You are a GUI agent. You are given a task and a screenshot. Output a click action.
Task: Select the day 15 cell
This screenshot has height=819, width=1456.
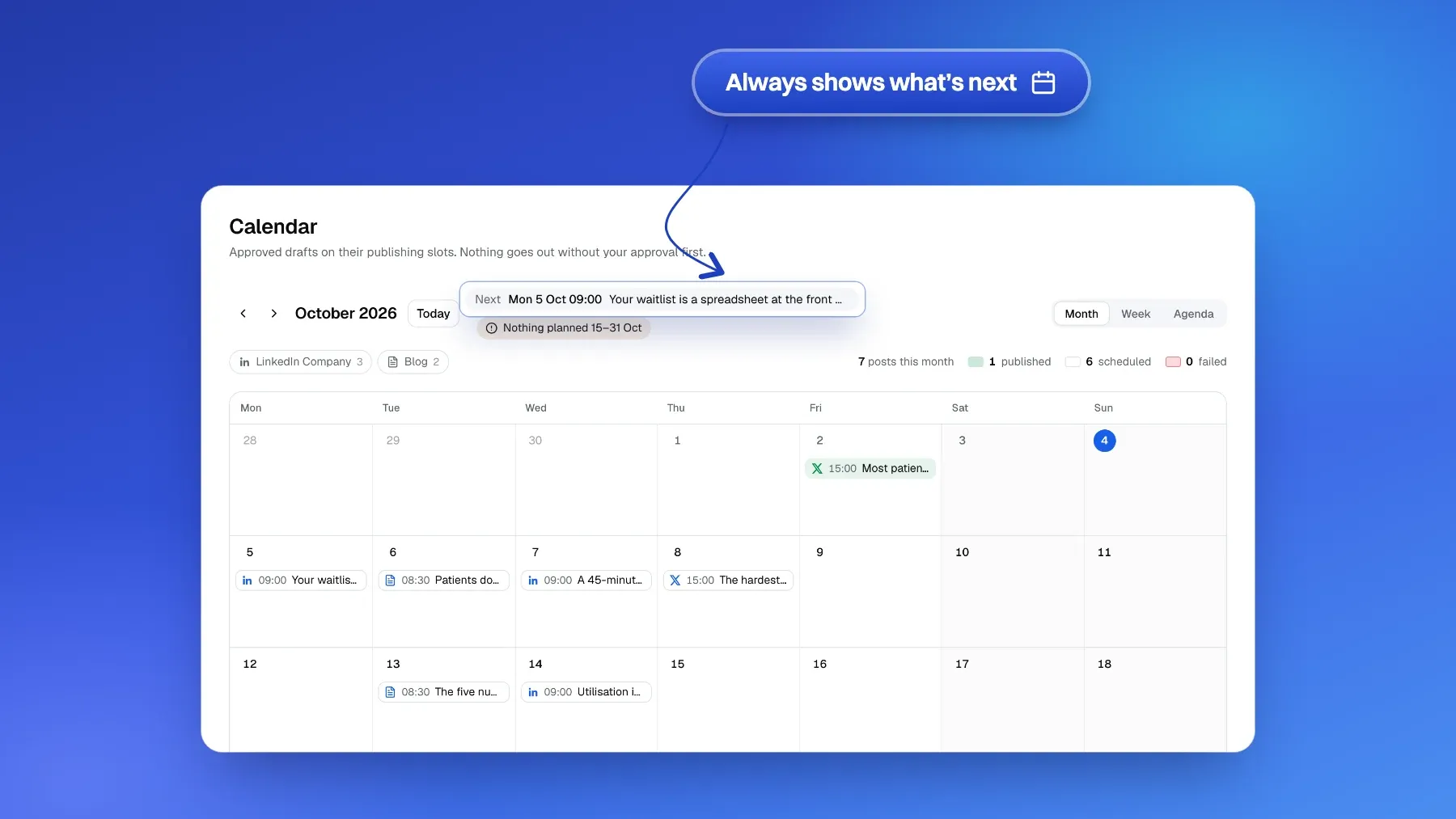[x=728, y=700]
